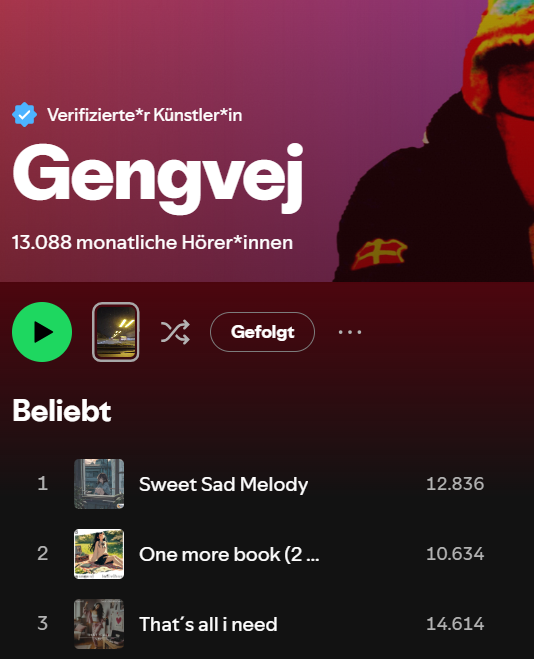Click the 13.088 monatliche Hörer*innen text
This screenshot has height=659, width=534.
click(x=153, y=243)
